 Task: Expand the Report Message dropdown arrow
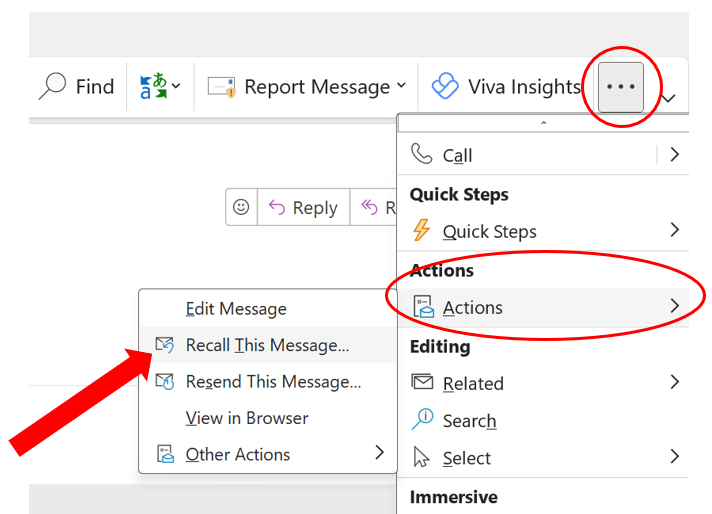(x=401, y=85)
